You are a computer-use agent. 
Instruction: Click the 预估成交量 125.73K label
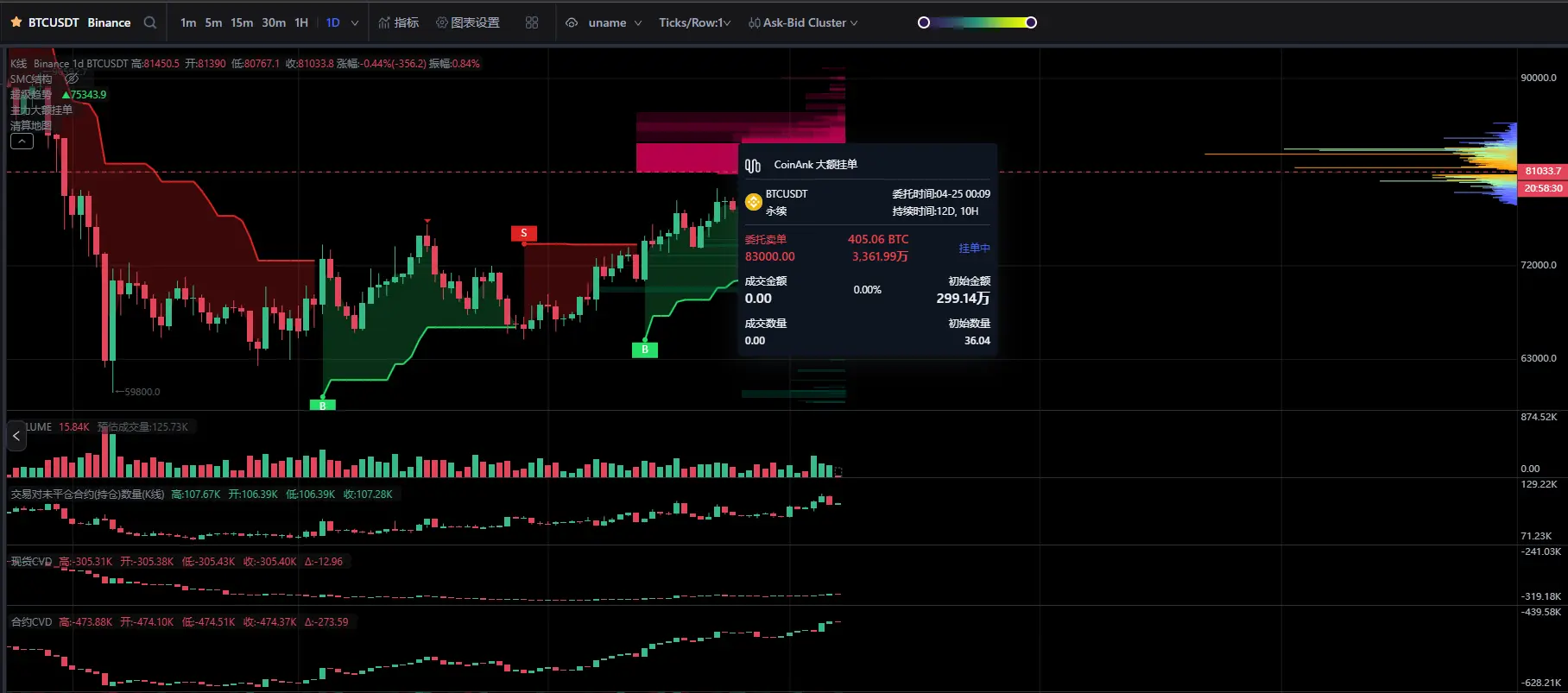pyautogui.click(x=142, y=426)
